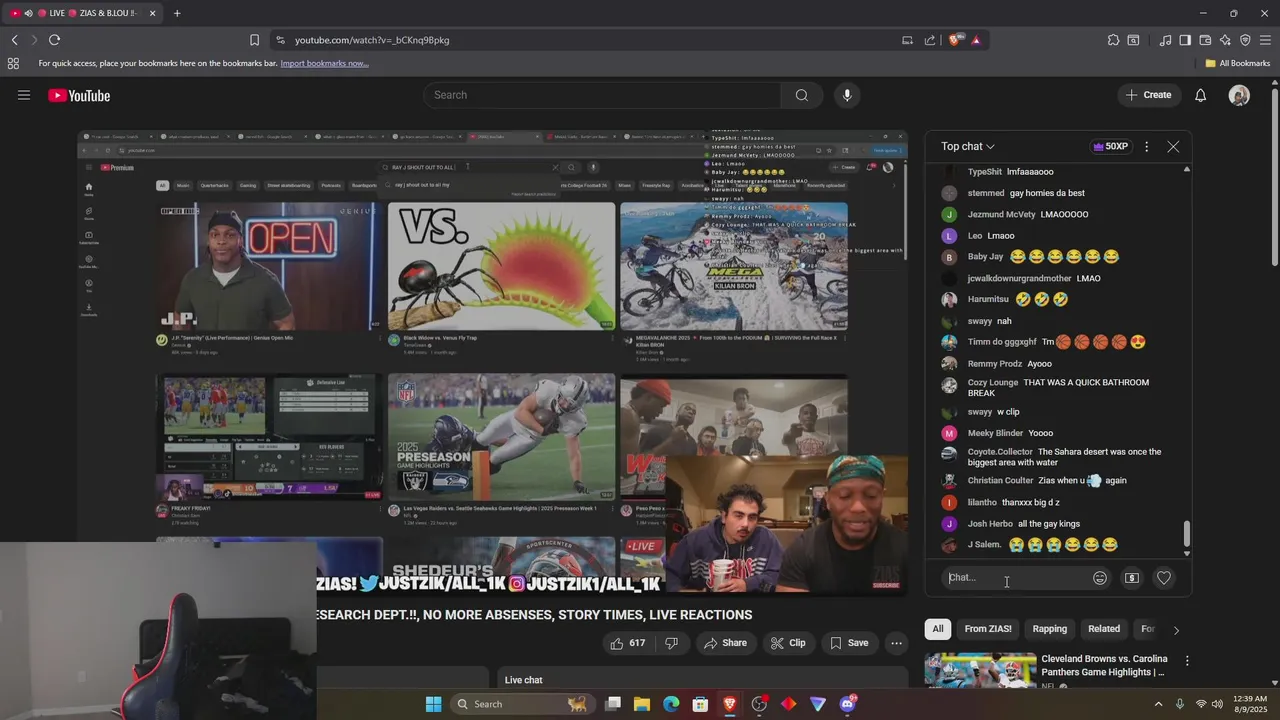Click the YouTube search magnifier button

coord(801,95)
